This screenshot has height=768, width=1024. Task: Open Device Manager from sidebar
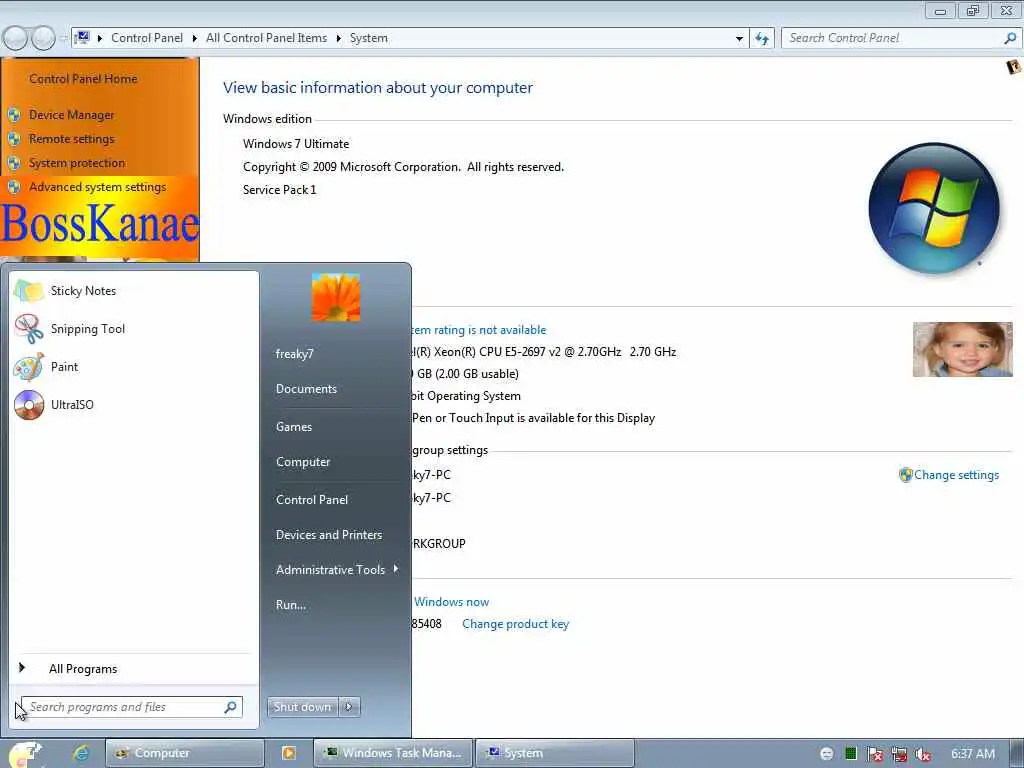(x=71, y=115)
